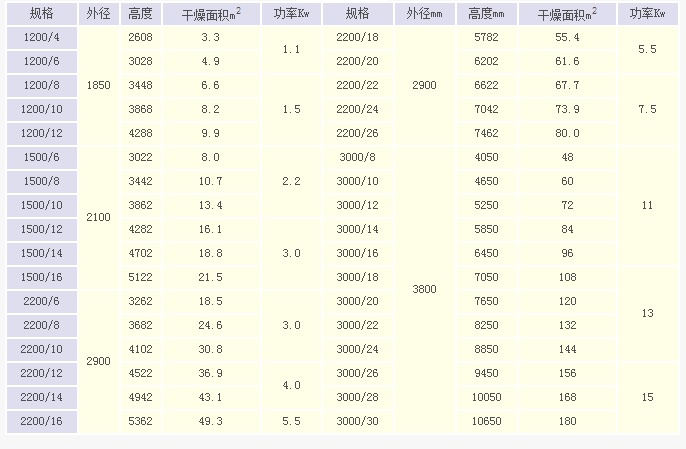The height and width of the screenshot is (449, 686).
Task: Click the 5362 height value
Action: coord(140,421)
